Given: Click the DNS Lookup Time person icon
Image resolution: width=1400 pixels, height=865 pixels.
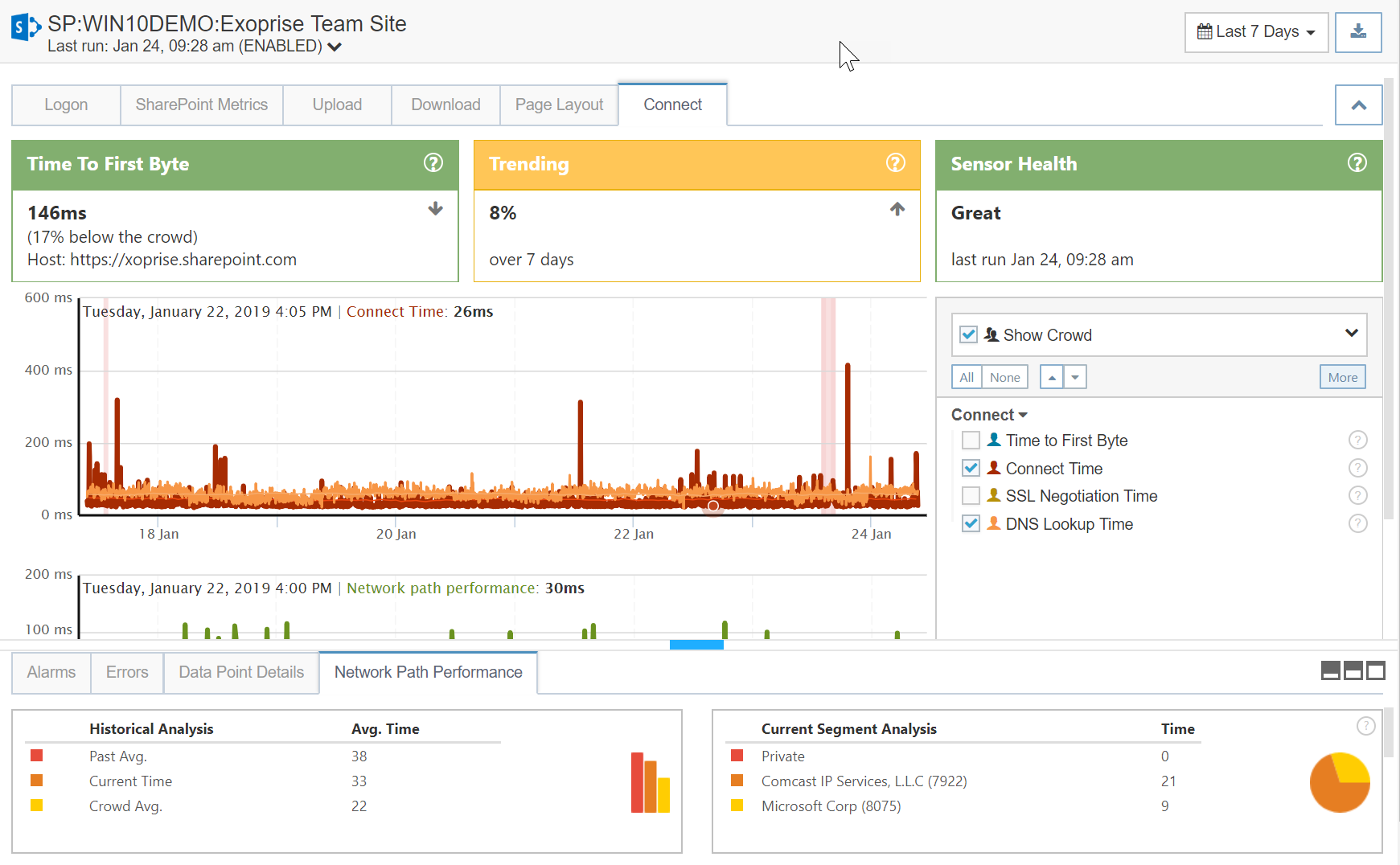Looking at the screenshot, I should pyautogui.click(x=994, y=523).
